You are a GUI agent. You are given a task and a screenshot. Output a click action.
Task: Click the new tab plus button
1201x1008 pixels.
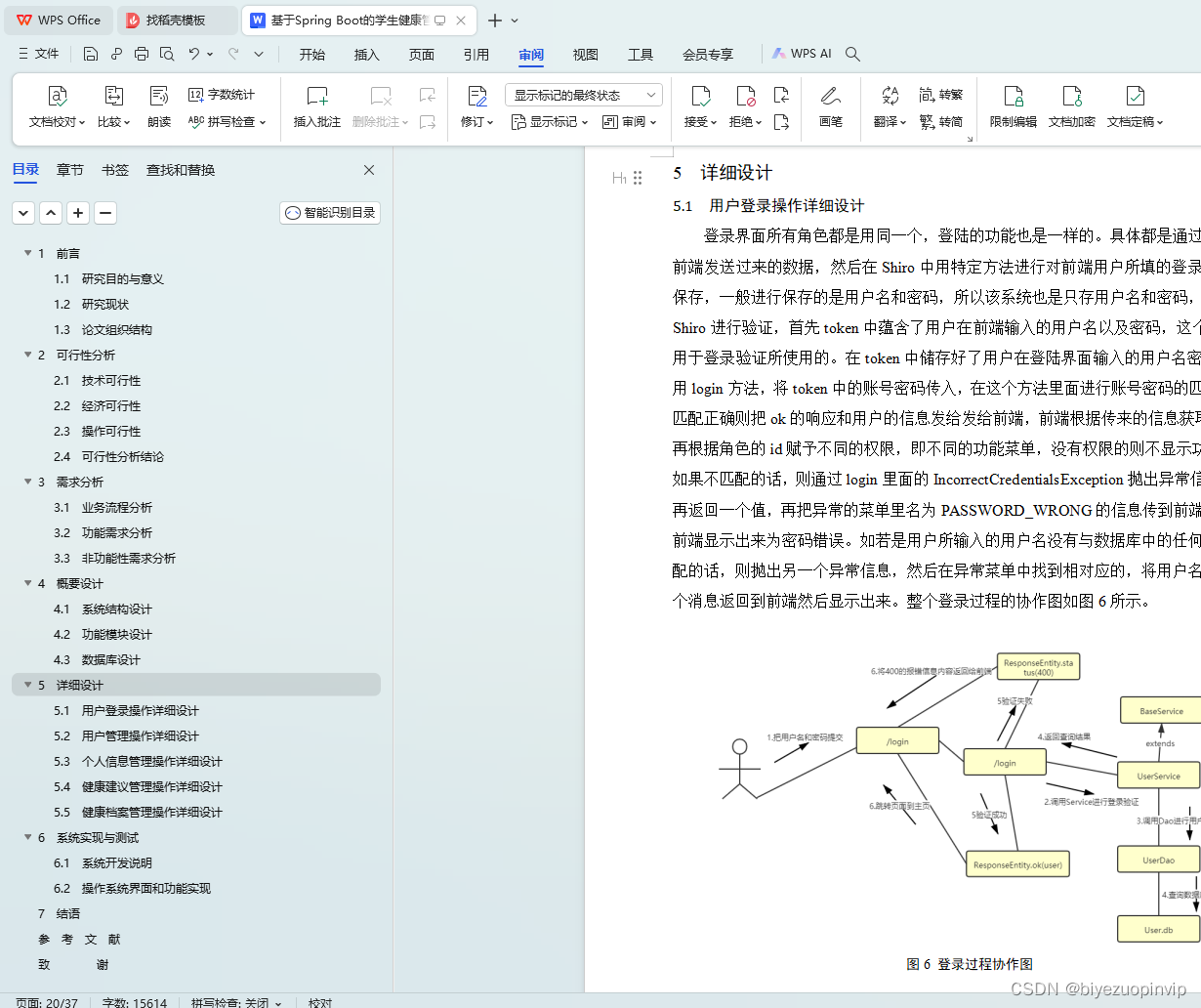(x=495, y=21)
